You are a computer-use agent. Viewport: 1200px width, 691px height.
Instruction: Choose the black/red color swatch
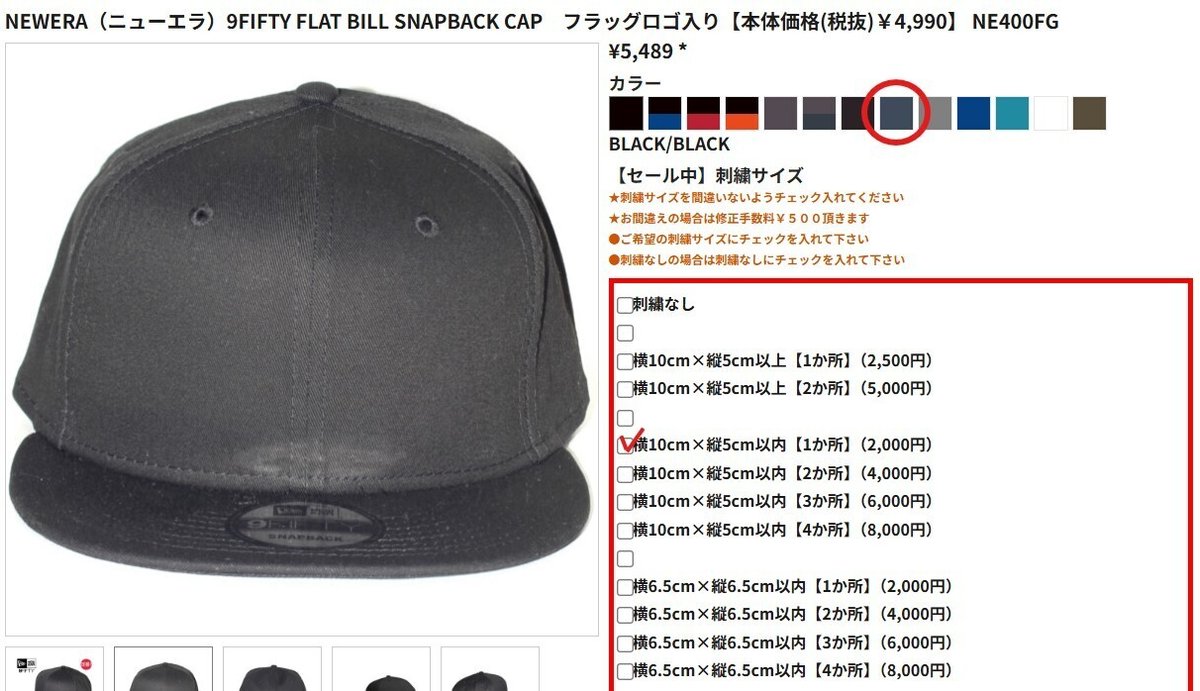click(703, 113)
